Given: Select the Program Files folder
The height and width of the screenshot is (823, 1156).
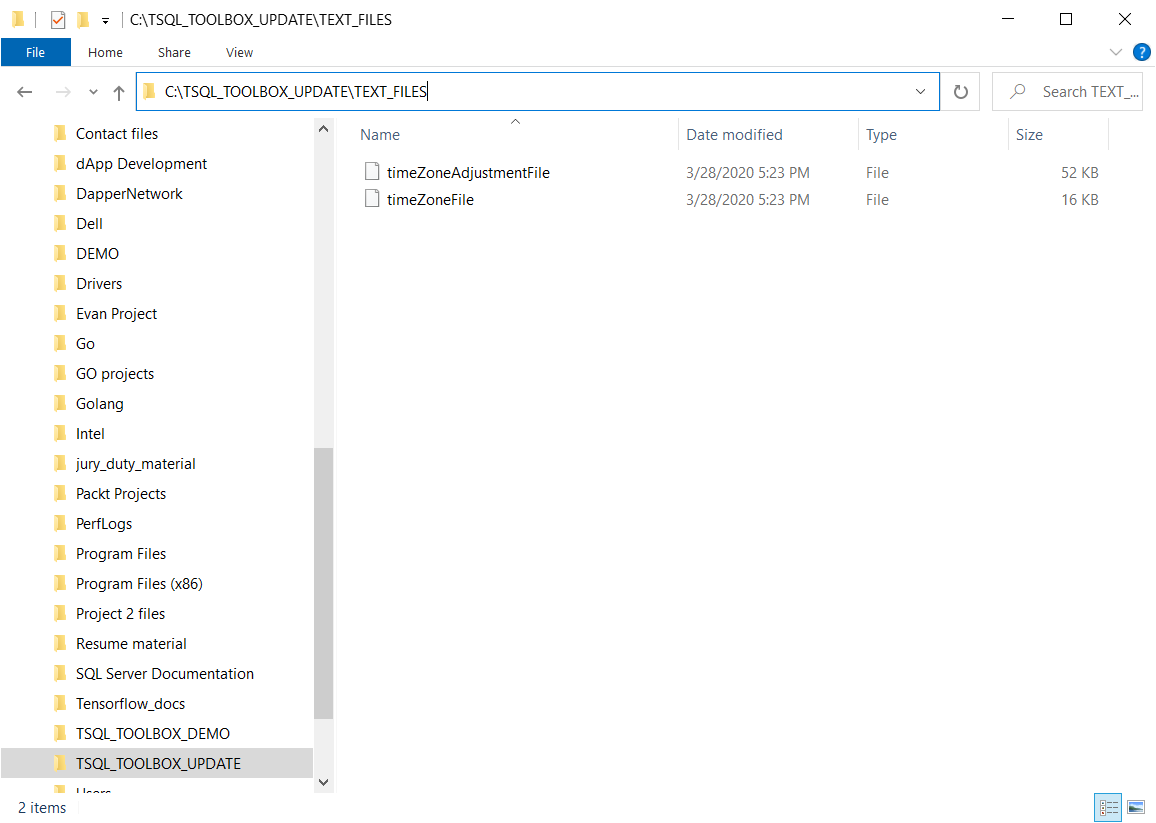Looking at the screenshot, I should [x=121, y=554].
